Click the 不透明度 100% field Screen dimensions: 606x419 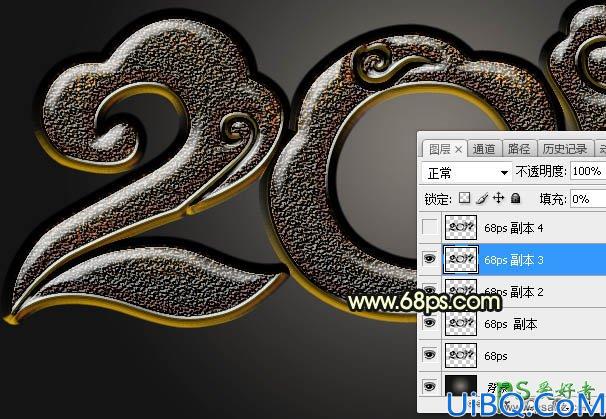pyautogui.click(x=587, y=171)
